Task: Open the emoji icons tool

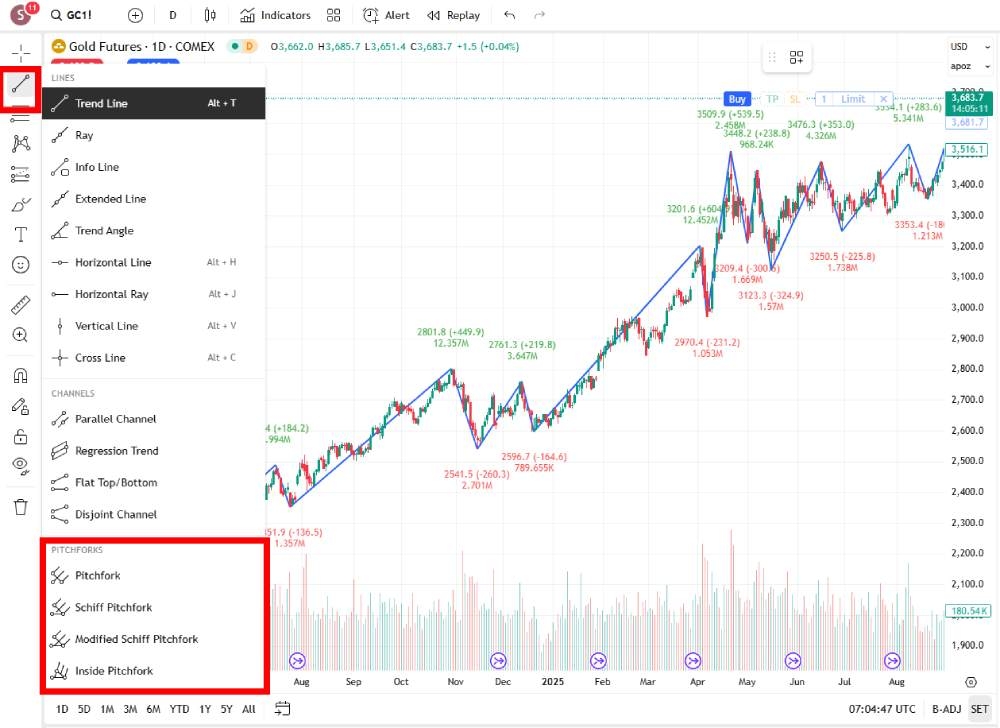Action: click(x=20, y=265)
